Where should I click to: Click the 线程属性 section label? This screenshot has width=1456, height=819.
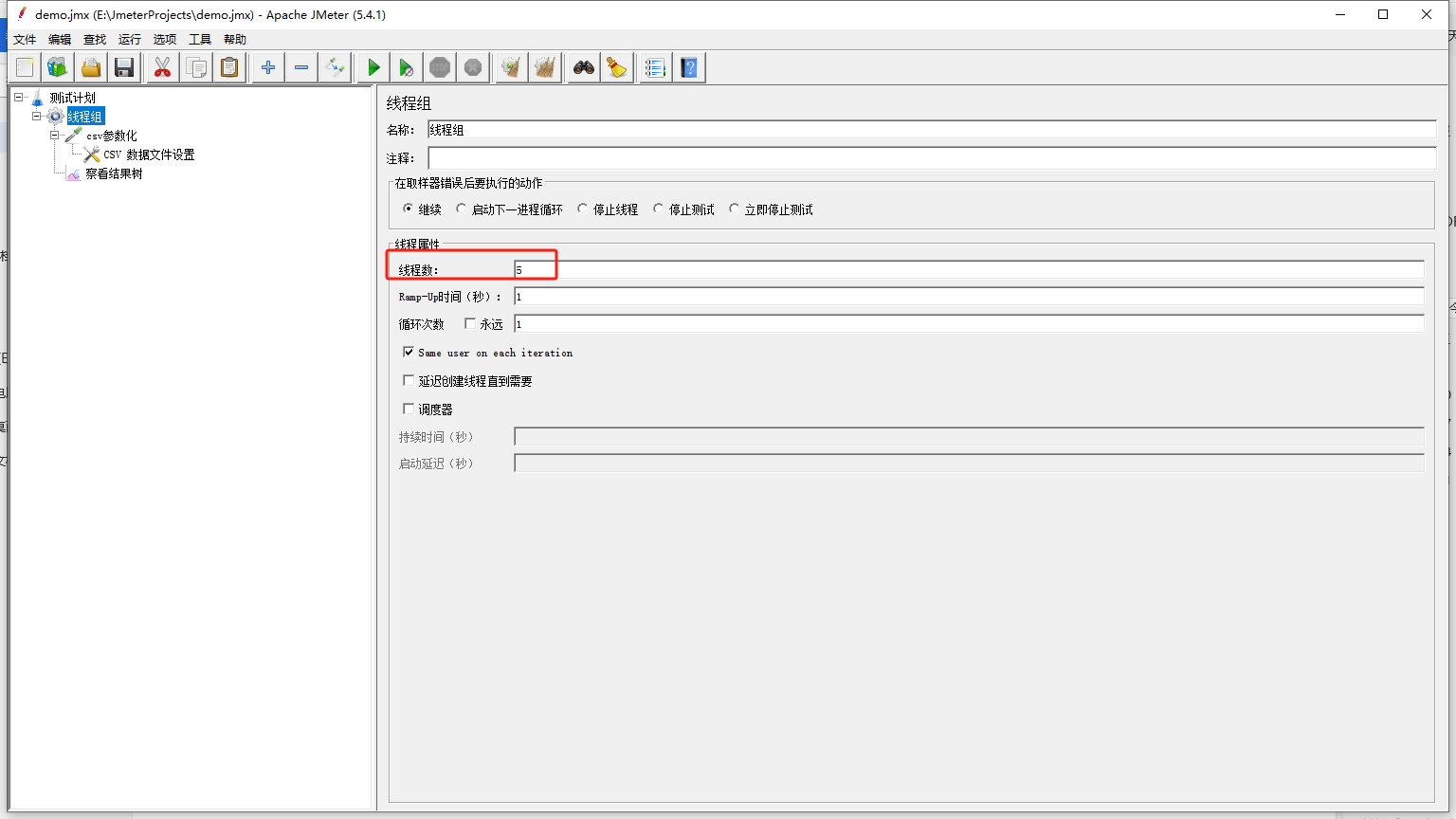click(x=417, y=244)
